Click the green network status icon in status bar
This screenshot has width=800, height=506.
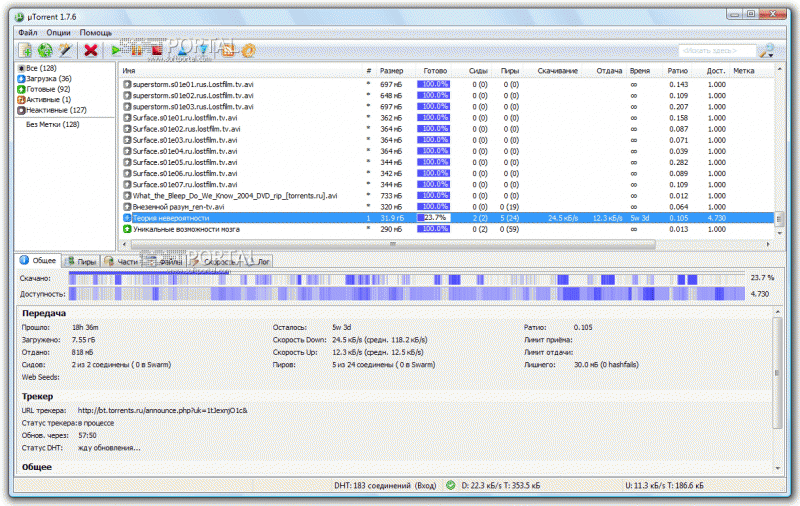pyautogui.click(x=451, y=485)
